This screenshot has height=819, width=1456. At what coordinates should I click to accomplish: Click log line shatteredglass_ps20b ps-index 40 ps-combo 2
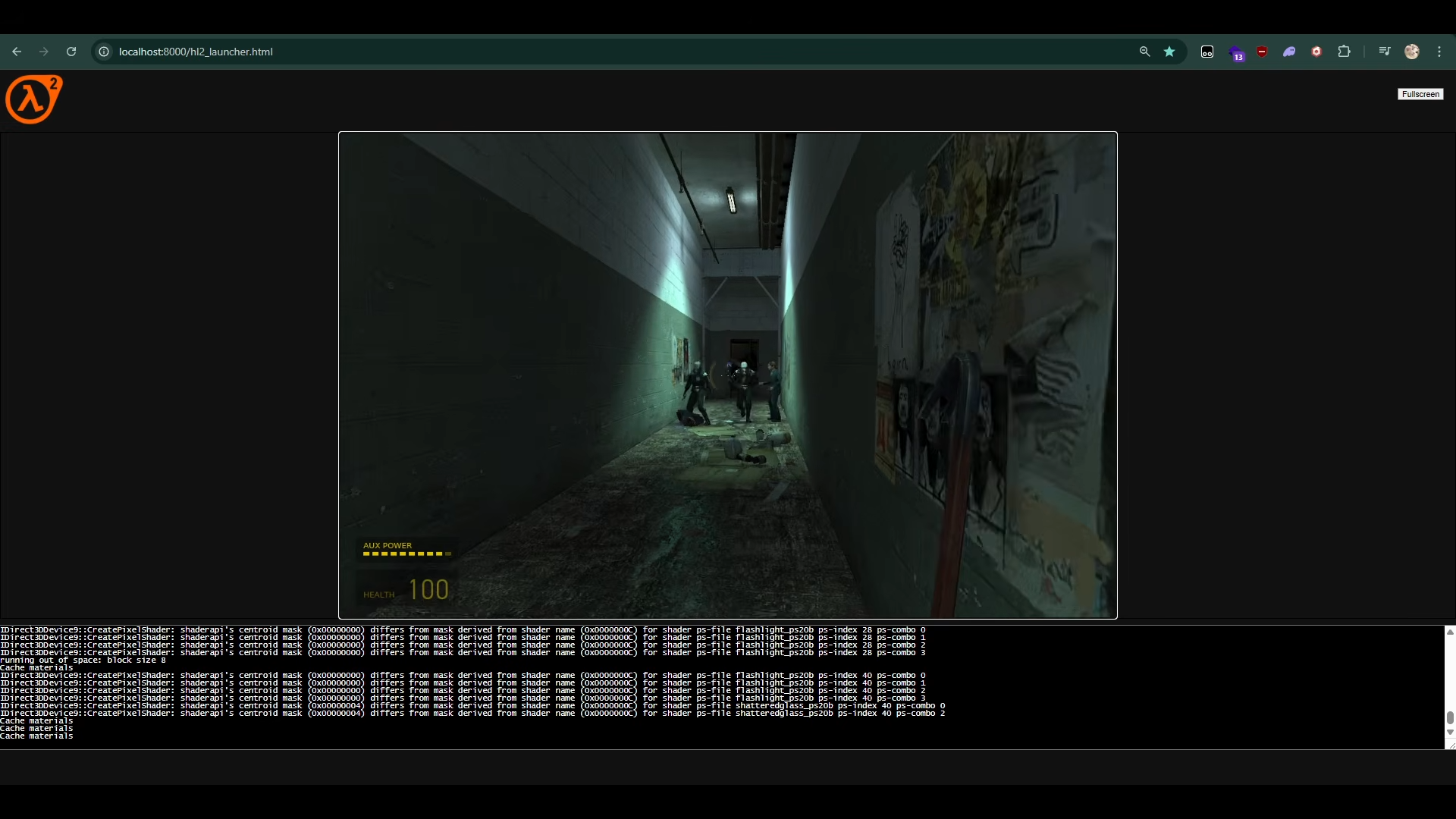pyautogui.click(x=472, y=713)
